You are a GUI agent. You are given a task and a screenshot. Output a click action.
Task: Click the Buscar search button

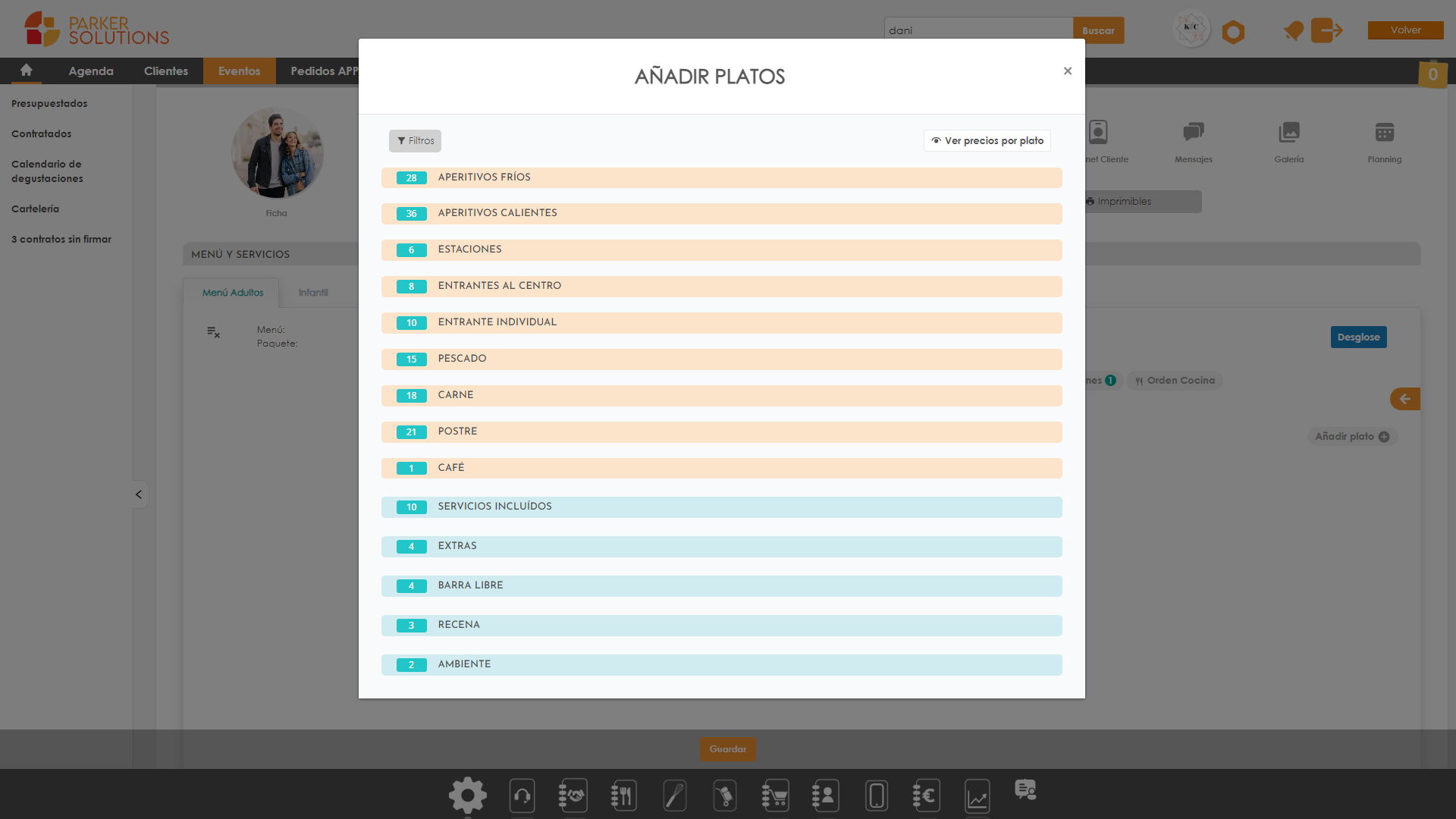pos(1097,31)
